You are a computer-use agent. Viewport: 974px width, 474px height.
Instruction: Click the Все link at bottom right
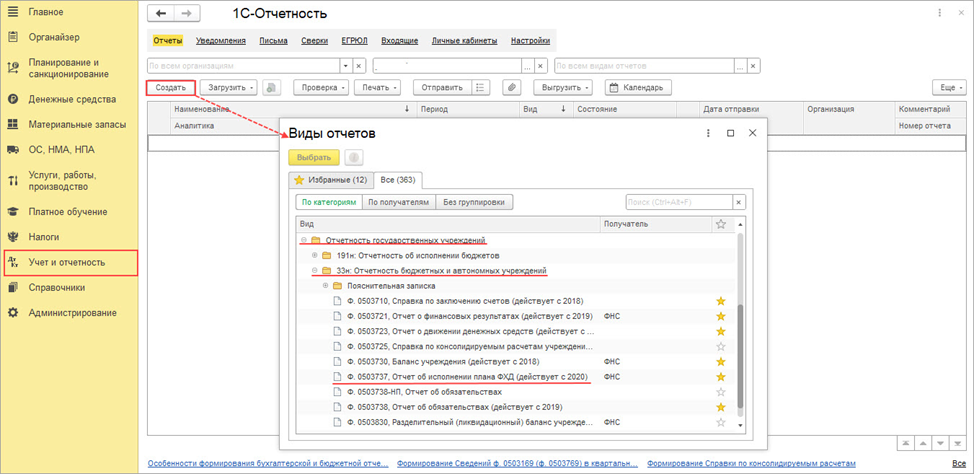pyautogui.click(x=958, y=463)
